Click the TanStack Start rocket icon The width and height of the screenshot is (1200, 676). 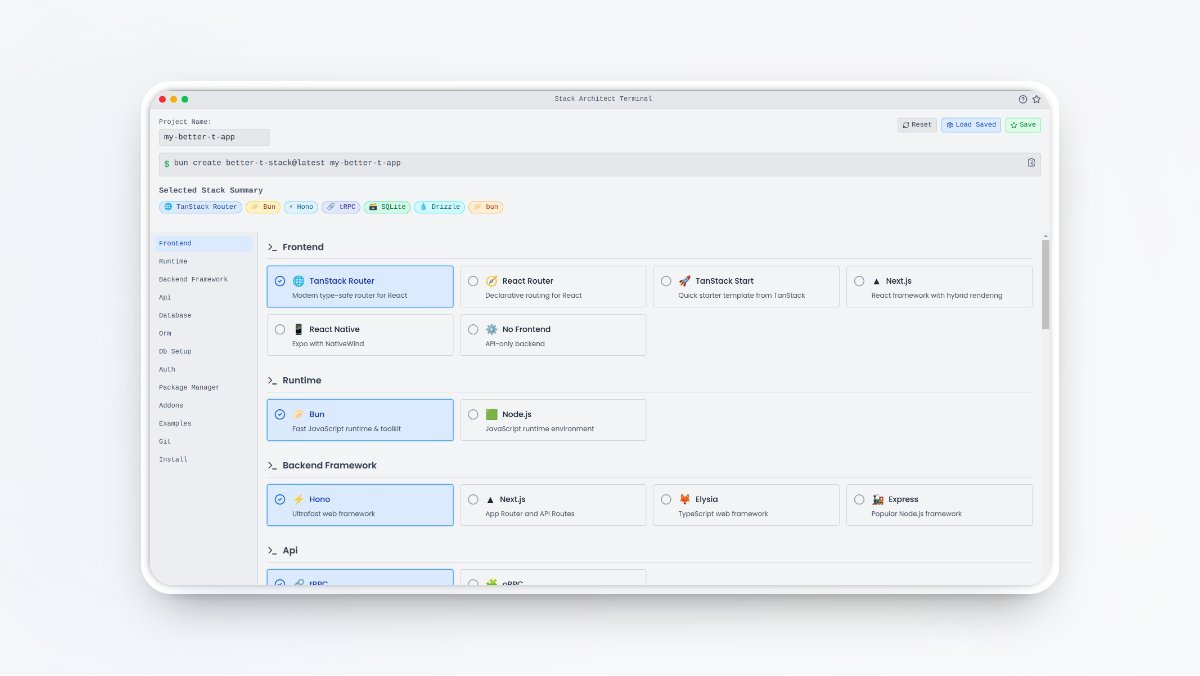click(684, 281)
